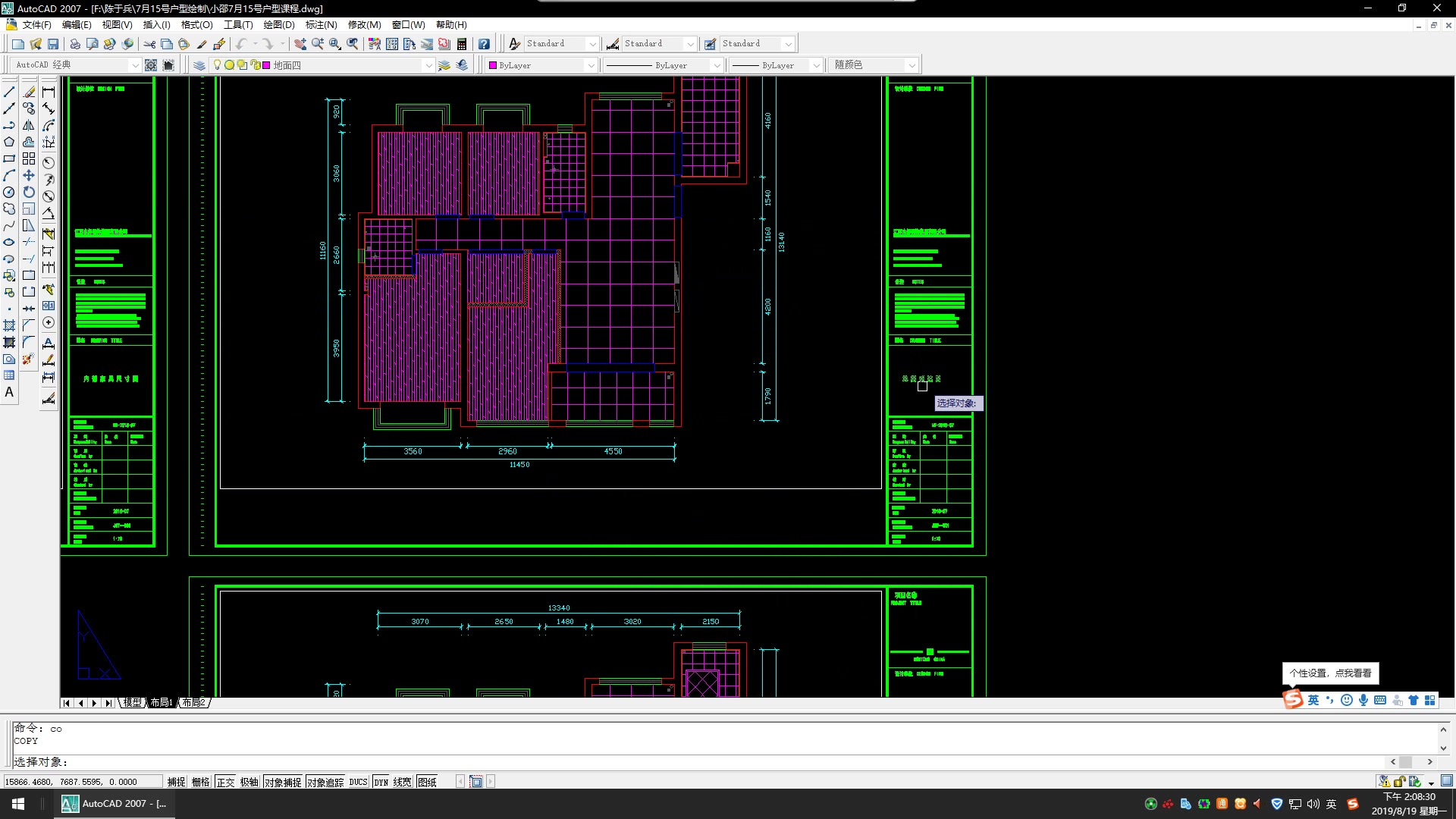1456x819 pixels.
Task: Click the Zoom Previous icon
Action: pyautogui.click(x=353, y=44)
